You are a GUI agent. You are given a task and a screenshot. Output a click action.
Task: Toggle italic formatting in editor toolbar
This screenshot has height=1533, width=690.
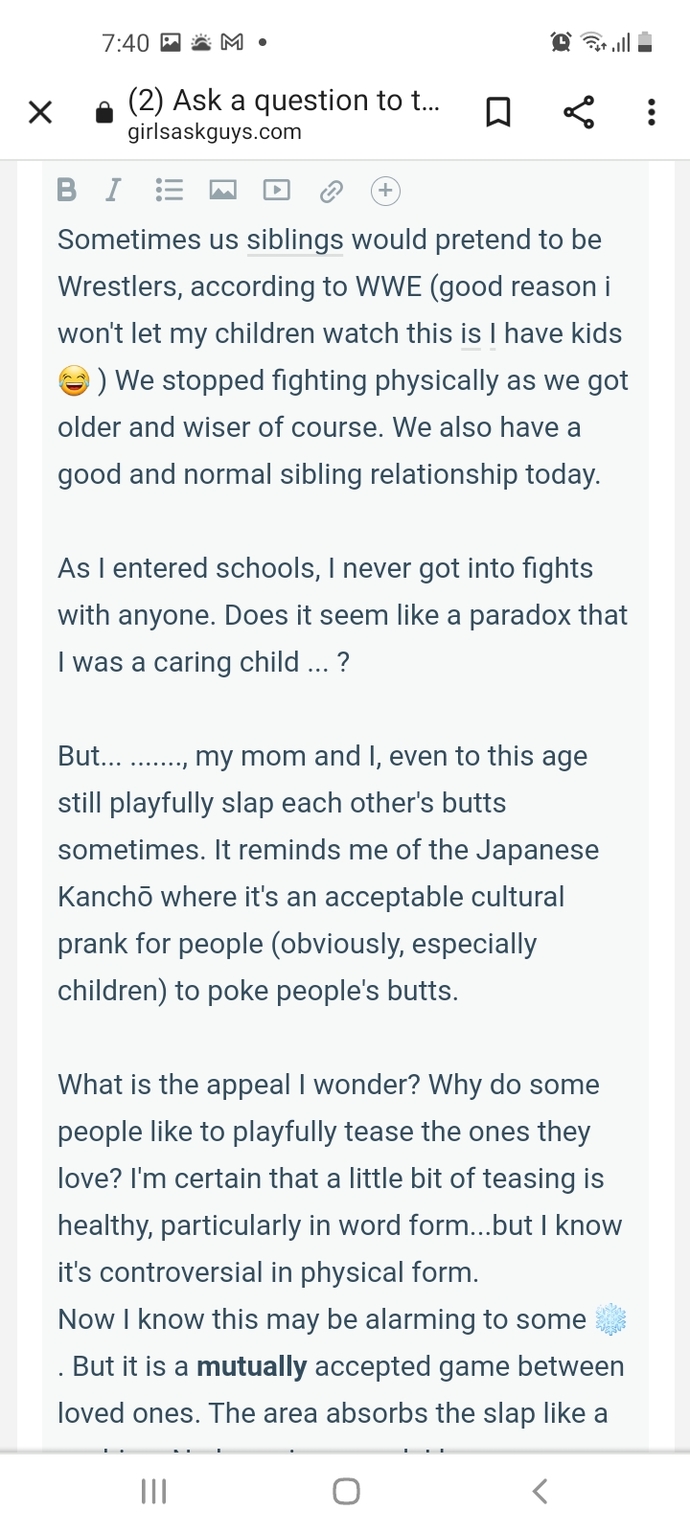(113, 190)
